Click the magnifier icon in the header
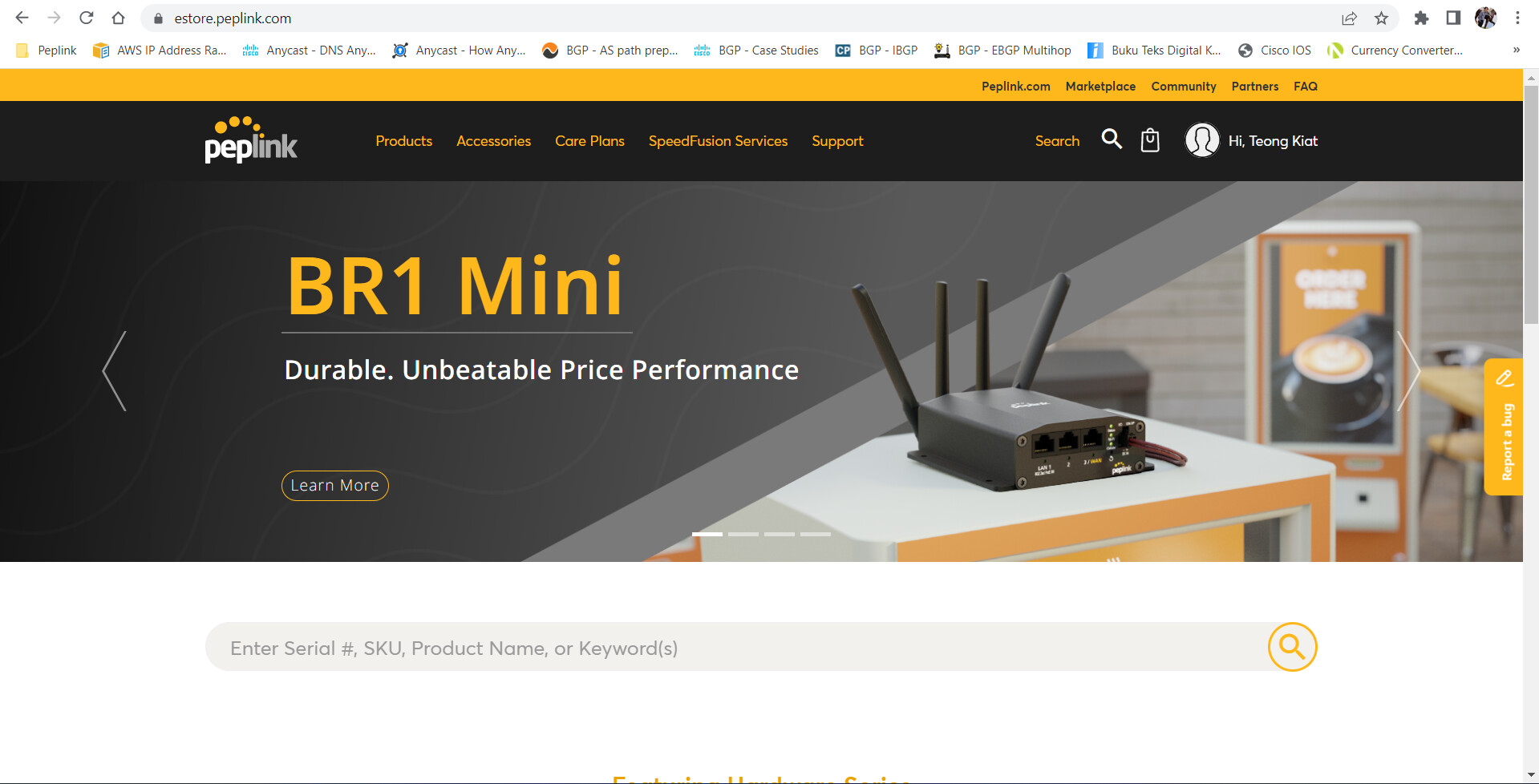The width and height of the screenshot is (1539, 784). pos(1112,139)
